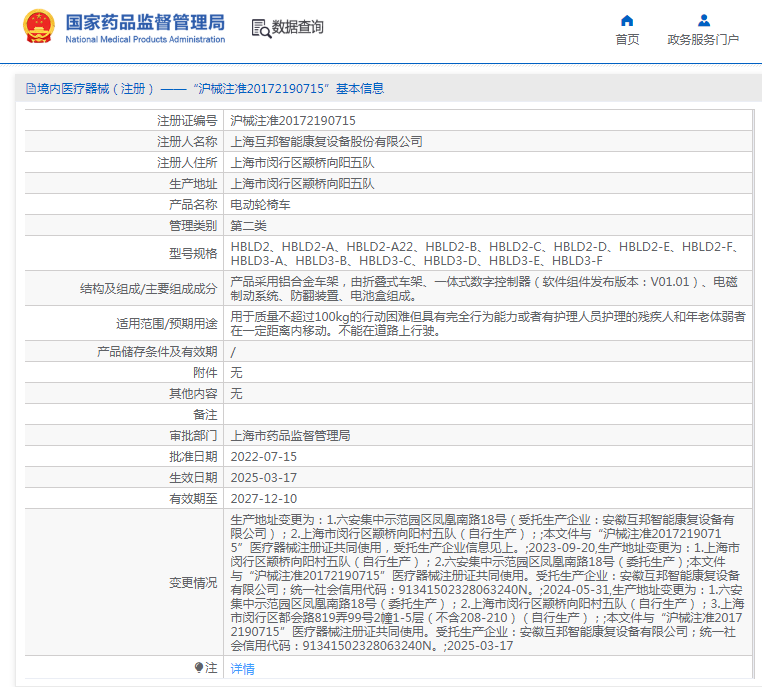Click the 首页 home icon
Viewport: 762px width, 687px height.
(x=627, y=20)
